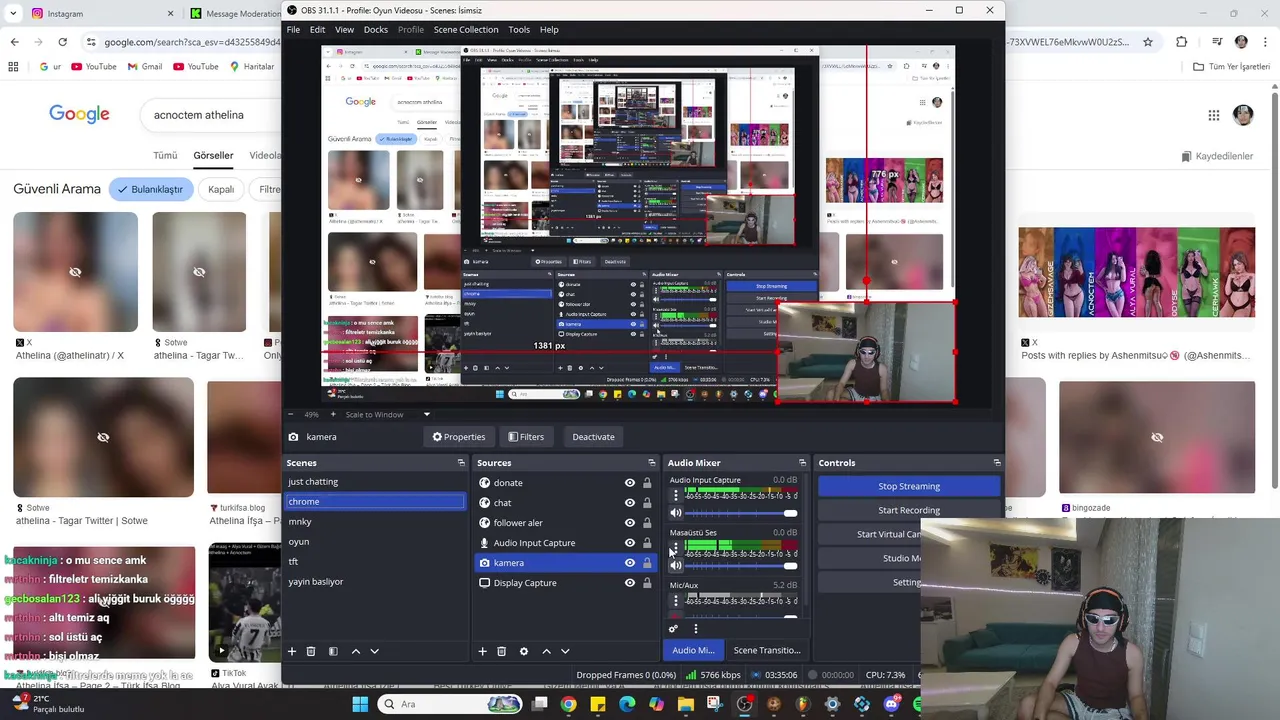Image resolution: width=1280 pixels, height=720 pixels.
Task: Click the Stop Streaming button
Action: click(x=909, y=486)
